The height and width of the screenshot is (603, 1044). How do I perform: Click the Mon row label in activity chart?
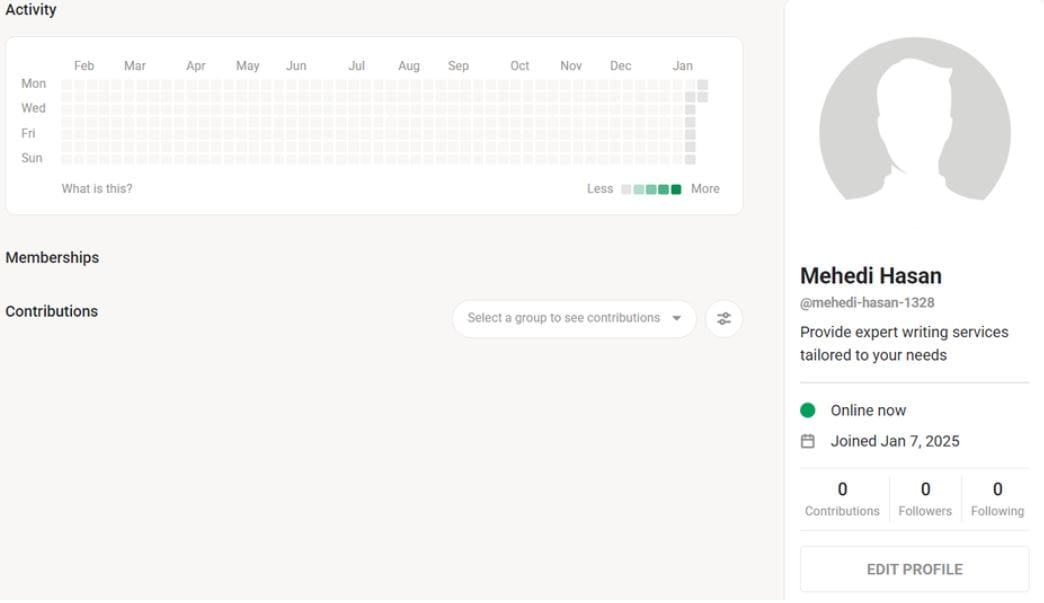[33, 84]
